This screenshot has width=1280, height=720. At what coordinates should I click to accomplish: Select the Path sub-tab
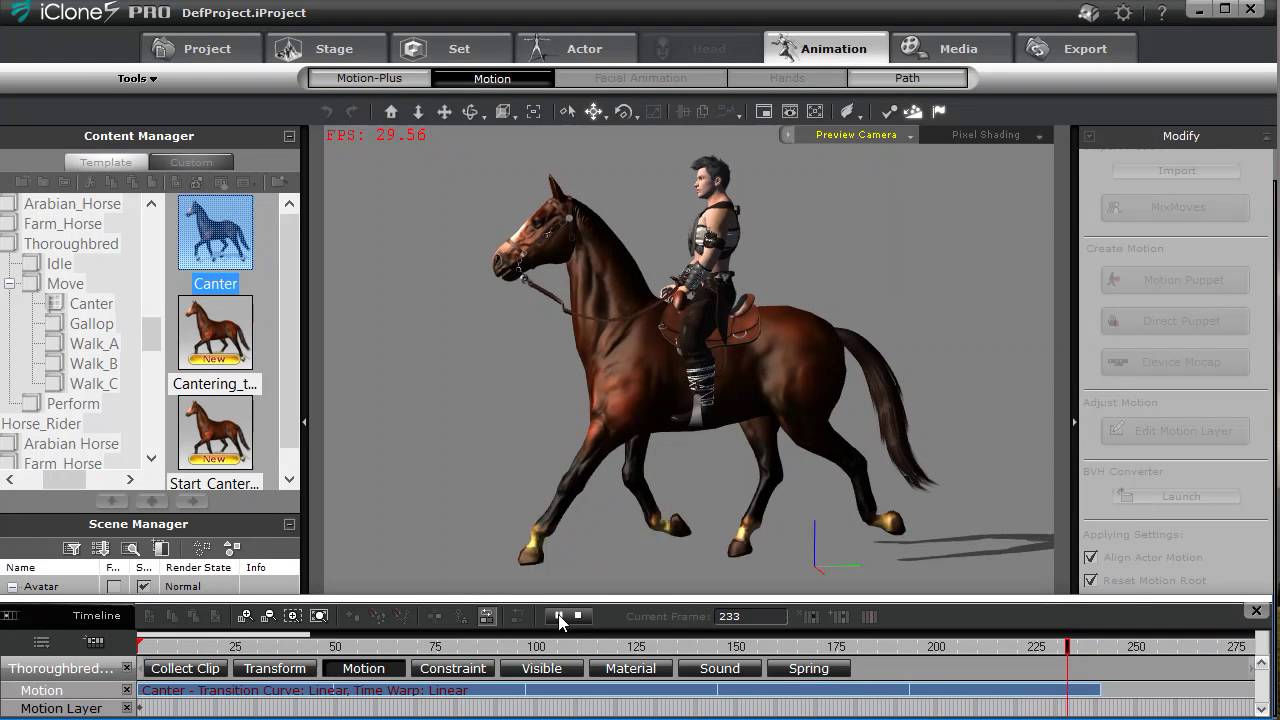[x=907, y=78]
